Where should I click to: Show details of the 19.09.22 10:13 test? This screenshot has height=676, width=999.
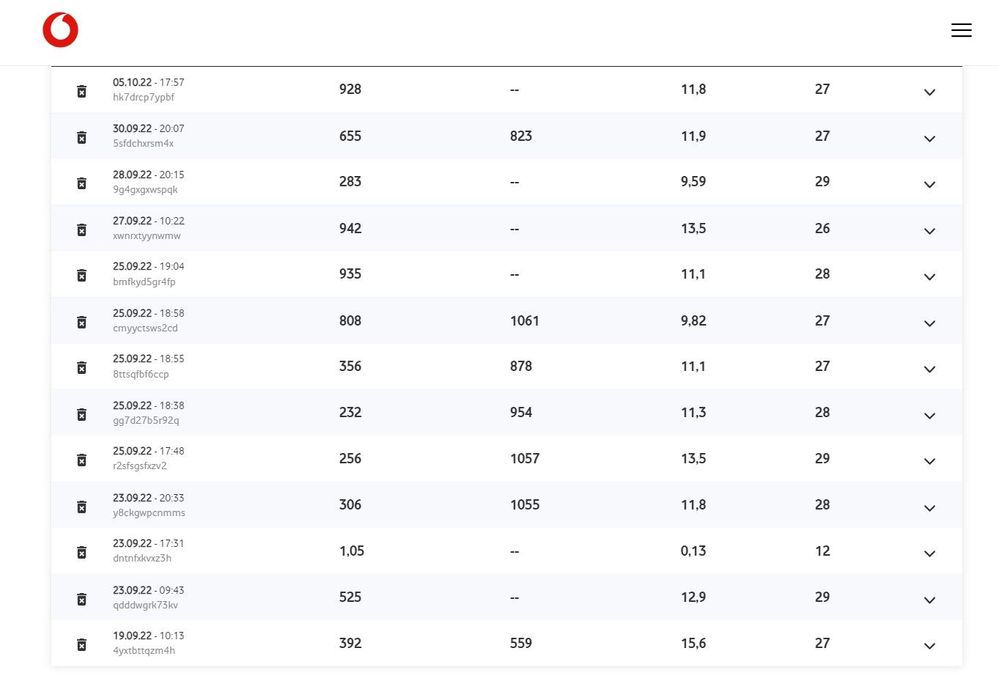point(929,645)
